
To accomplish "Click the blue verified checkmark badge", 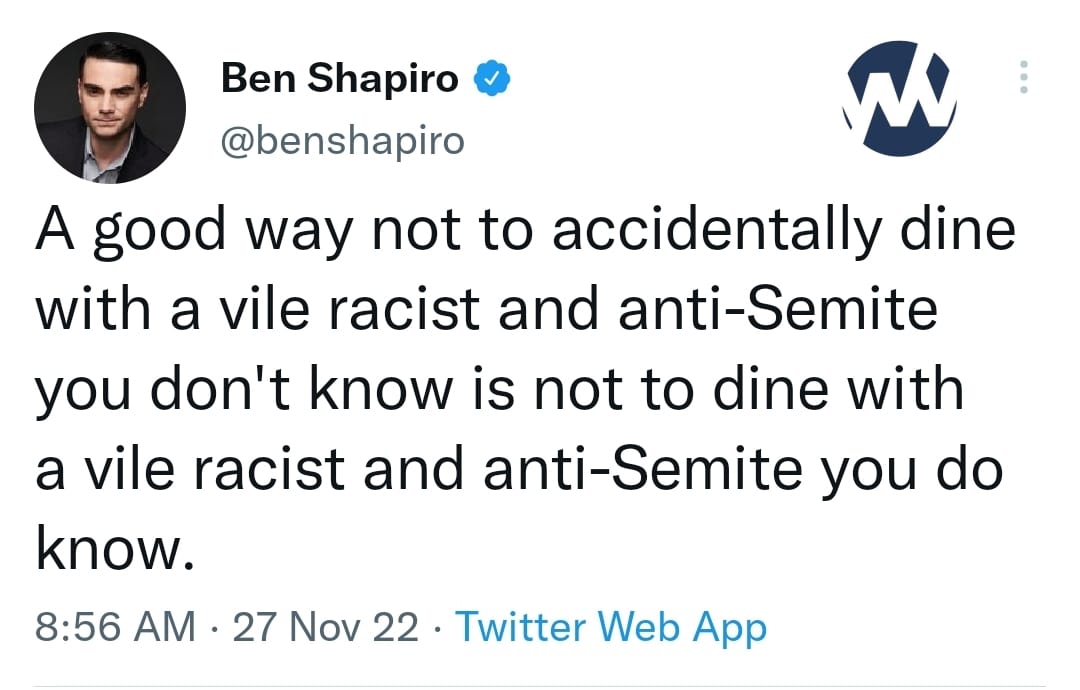I will click(490, 79).
